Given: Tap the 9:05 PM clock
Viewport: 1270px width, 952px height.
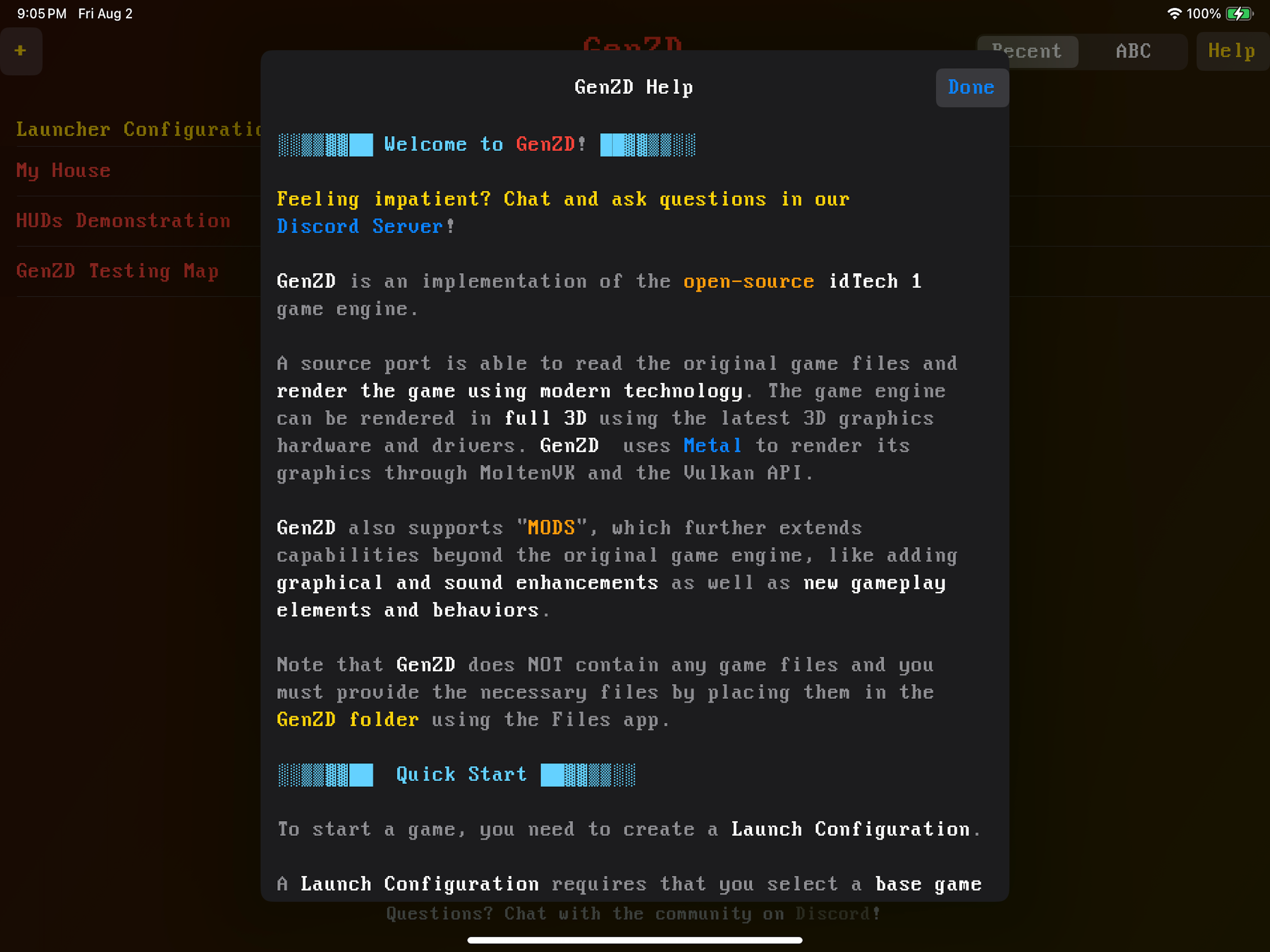Looking at the screenshot, I should coord(42,14).
